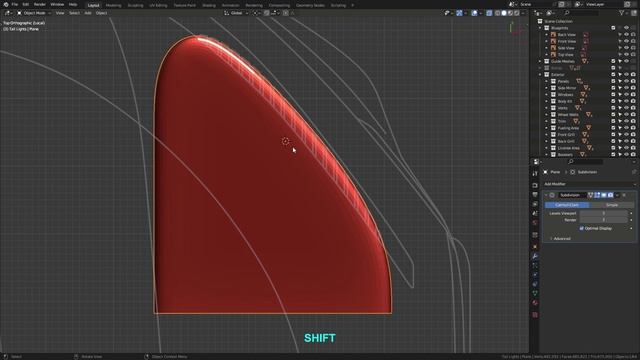This screenshot has width=640, height=360.
Task: Select Simple subdivision type
Action: (x=612, y=205)
